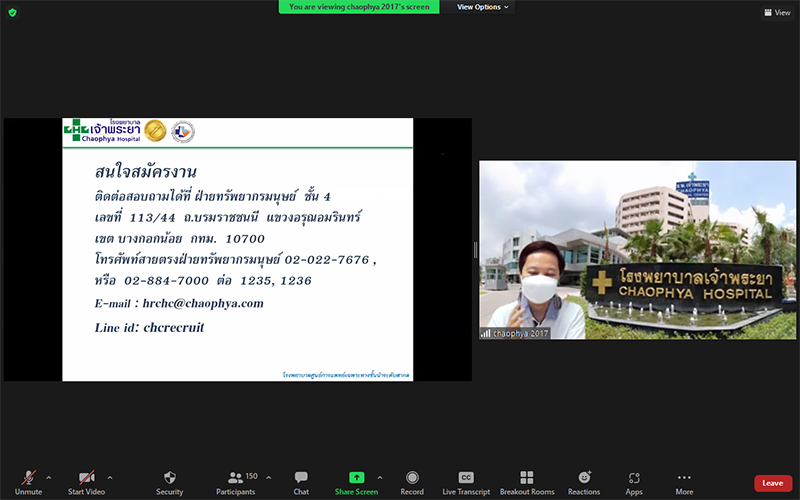Click the green encryption shield icon
The width and height of the screenshot is (800, 500).
point(13,12)
